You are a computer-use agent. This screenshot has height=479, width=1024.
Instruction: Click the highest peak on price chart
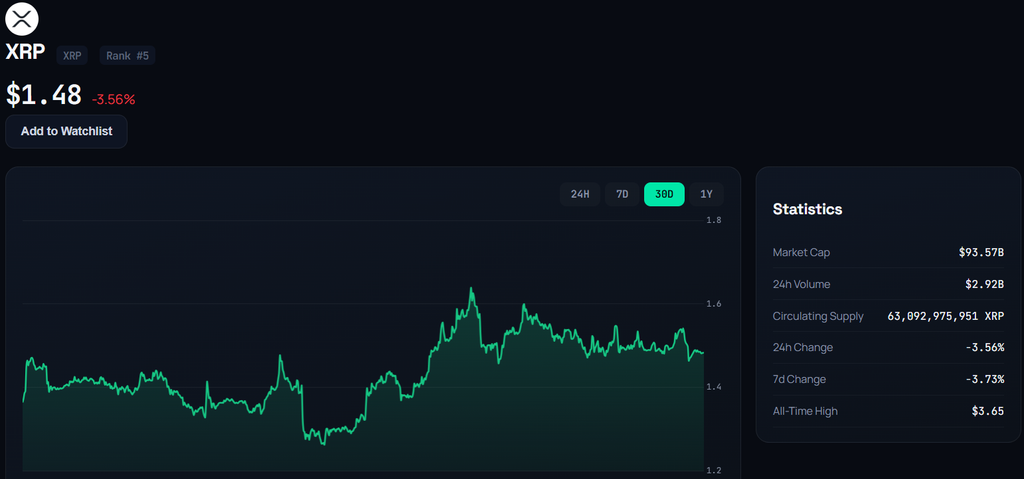[x=471, y=288]
